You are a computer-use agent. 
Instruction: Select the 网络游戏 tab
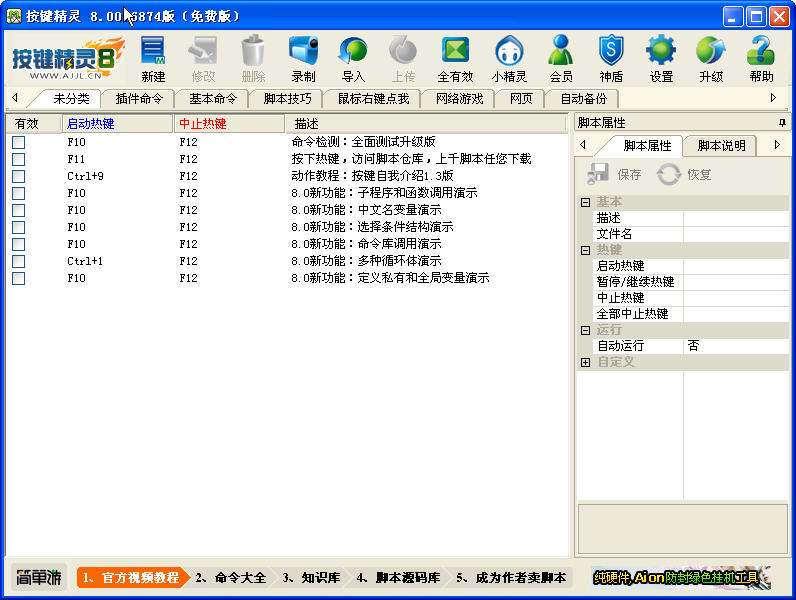click(x=459, y=98)
